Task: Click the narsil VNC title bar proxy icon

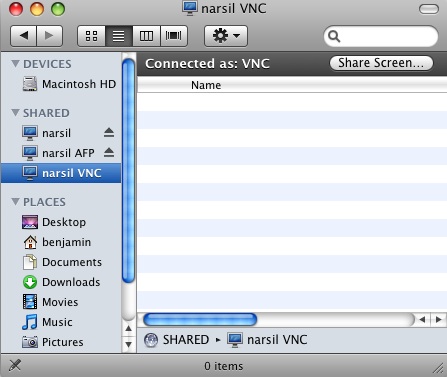Action: pyautogui.click(x=190, y=8)
